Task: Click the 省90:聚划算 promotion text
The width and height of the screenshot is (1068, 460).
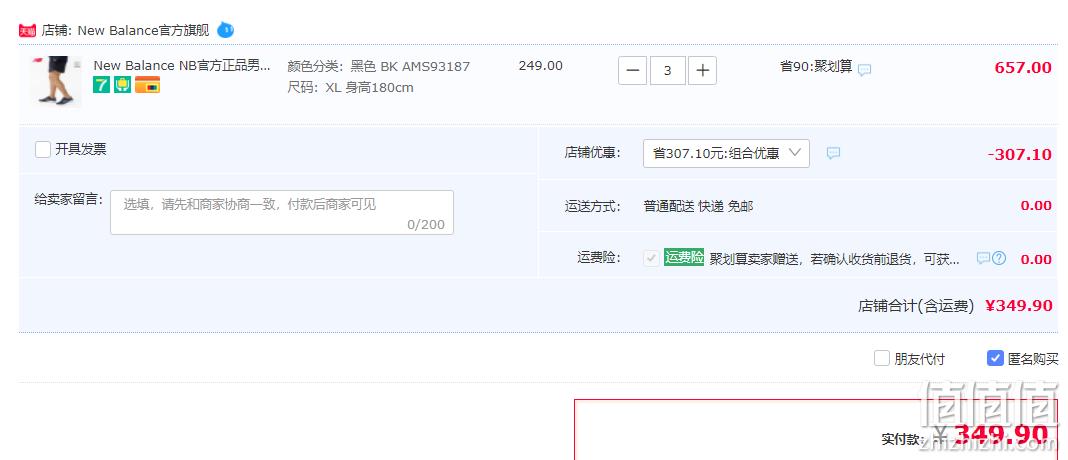Action: tap(816, 66)
